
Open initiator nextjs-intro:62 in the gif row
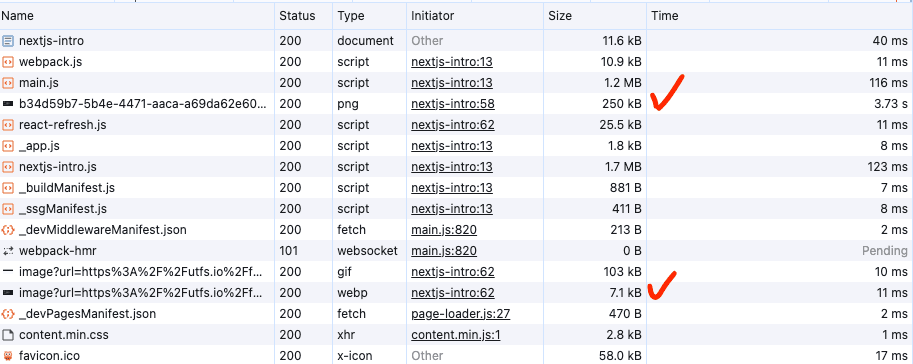[x=452, y=272]
